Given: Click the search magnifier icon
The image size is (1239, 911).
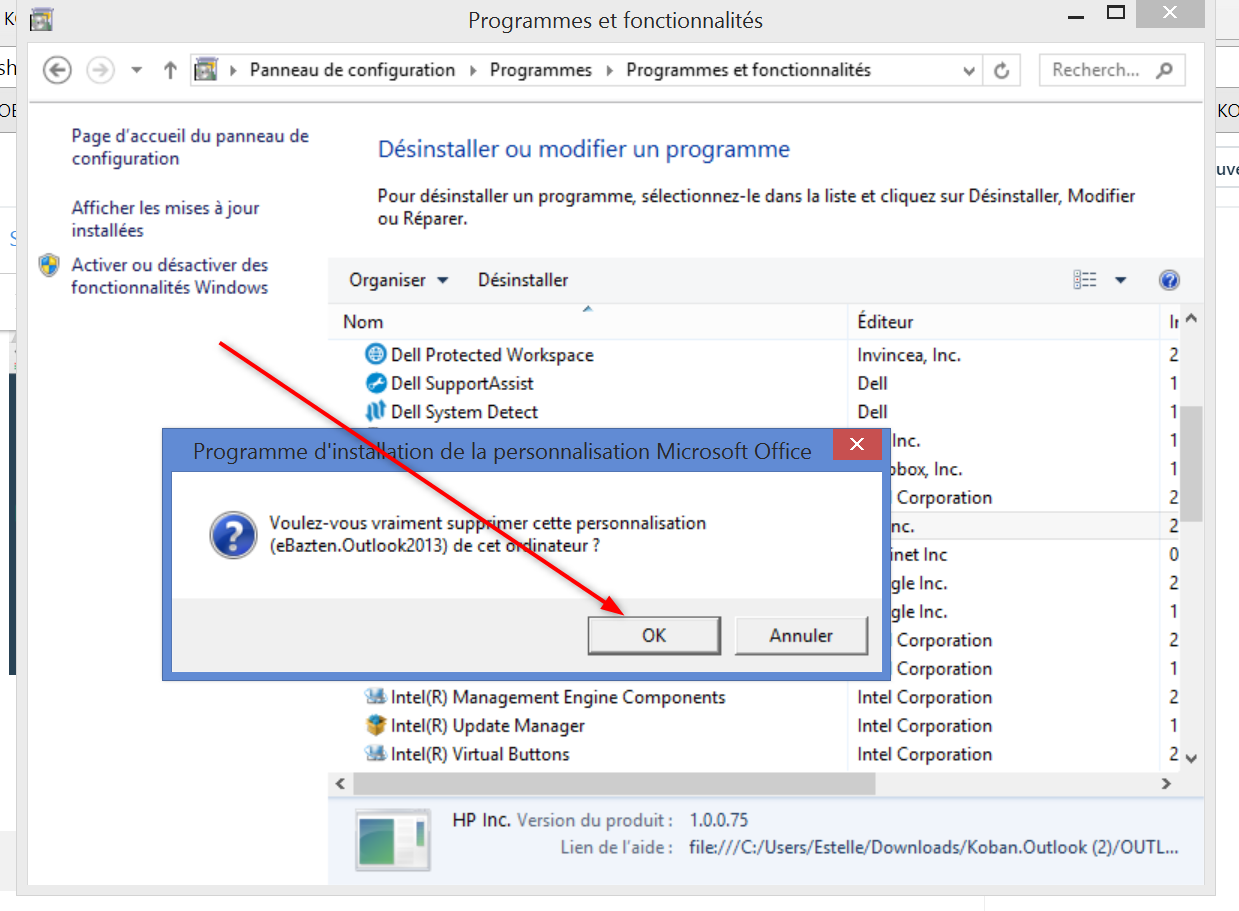Looking at the screenshot, I should pyautogui.click(x=1164, y=70).
